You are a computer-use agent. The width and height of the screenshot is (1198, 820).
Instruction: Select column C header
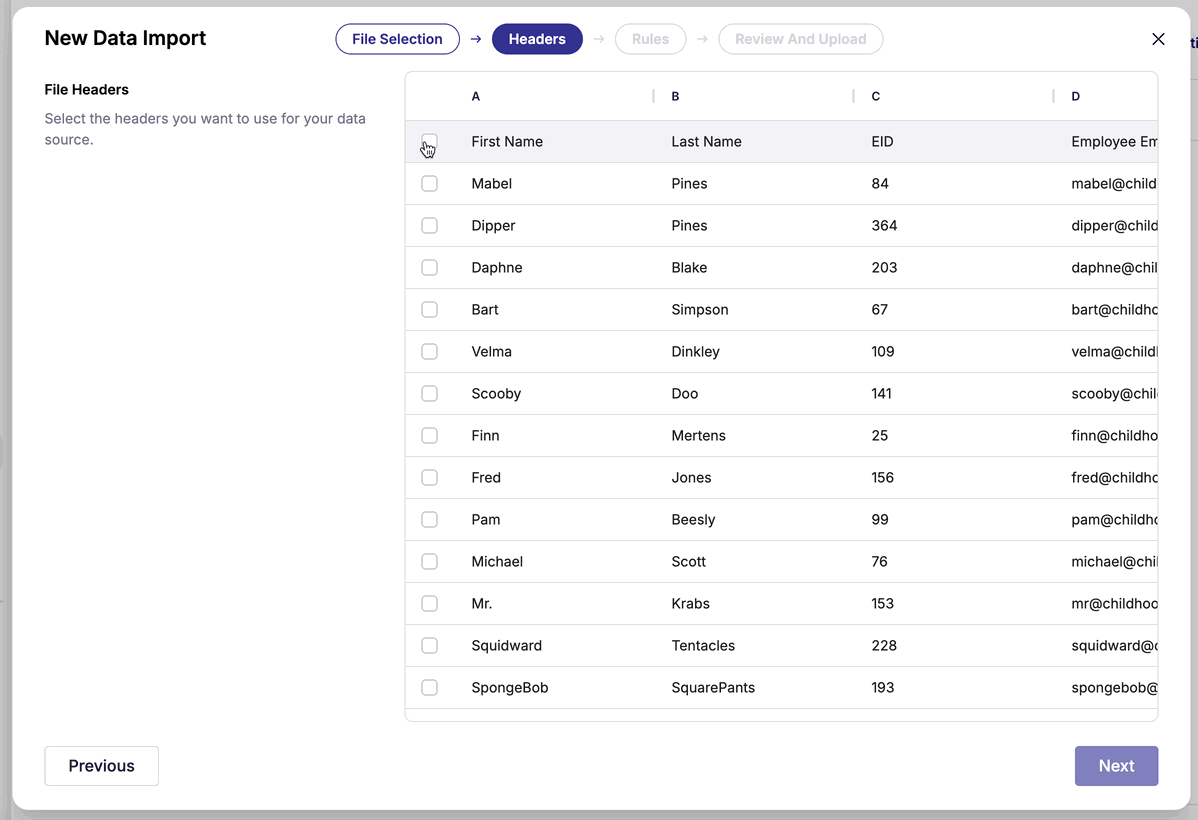[876, 96]
